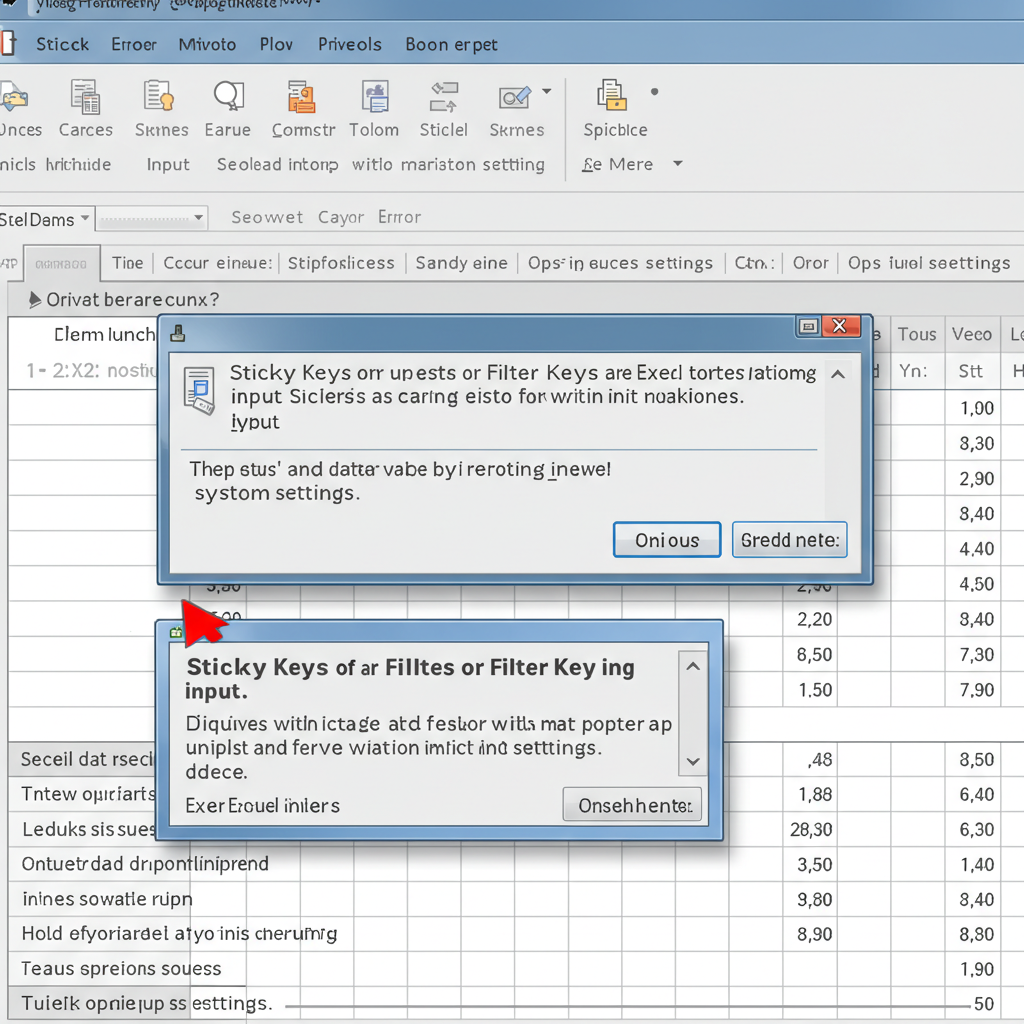Click the Onsehhenter button
This screenshot has height=1024, width=1024.
[x=632, y=805]
